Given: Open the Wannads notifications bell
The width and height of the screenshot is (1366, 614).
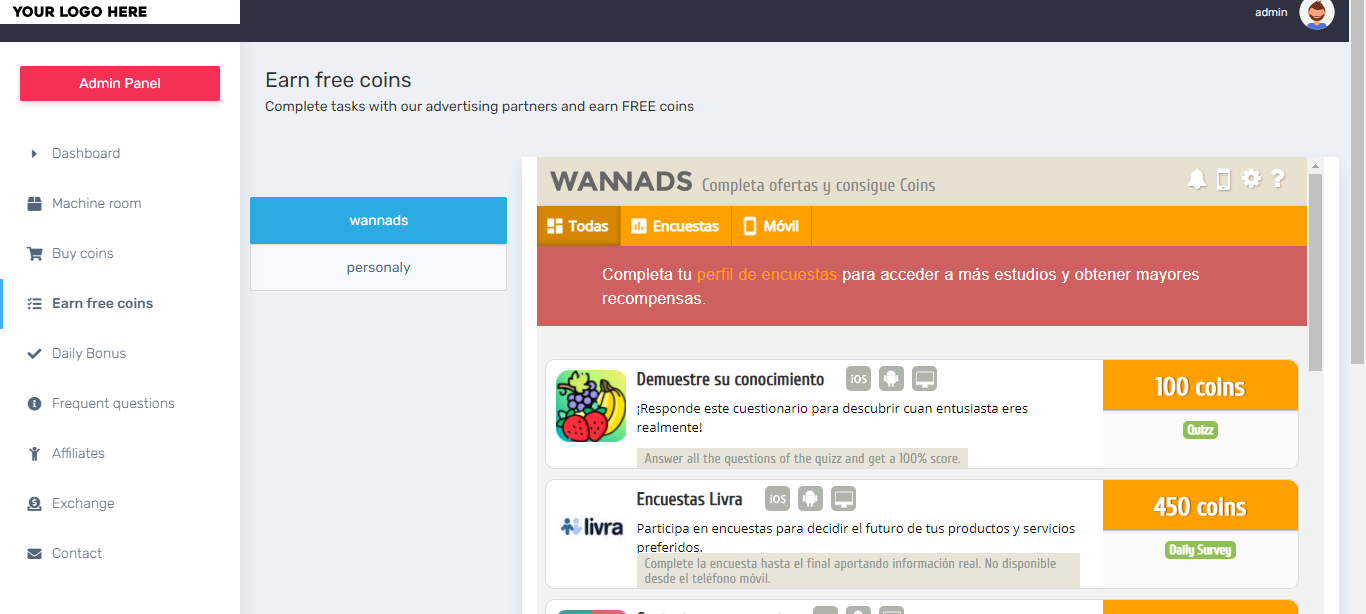Looking at the screenshot, I should [x=1196, y=179].
